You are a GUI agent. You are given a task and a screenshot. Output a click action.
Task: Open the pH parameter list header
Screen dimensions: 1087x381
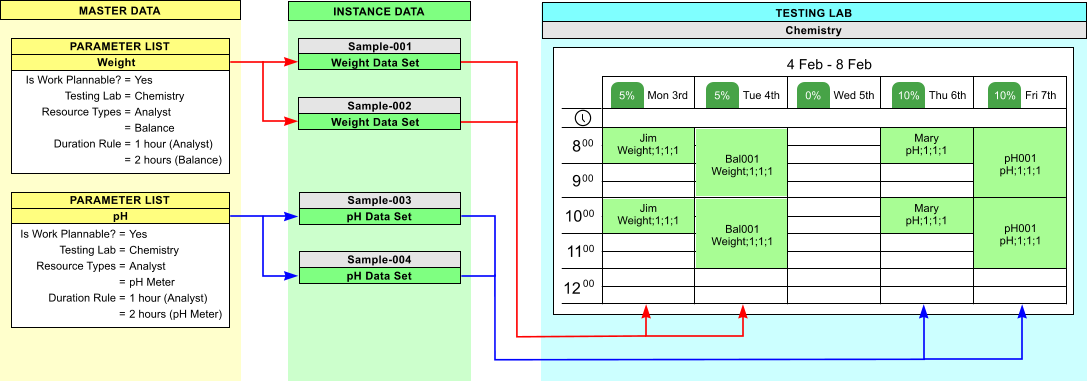[x=121, y=216]
